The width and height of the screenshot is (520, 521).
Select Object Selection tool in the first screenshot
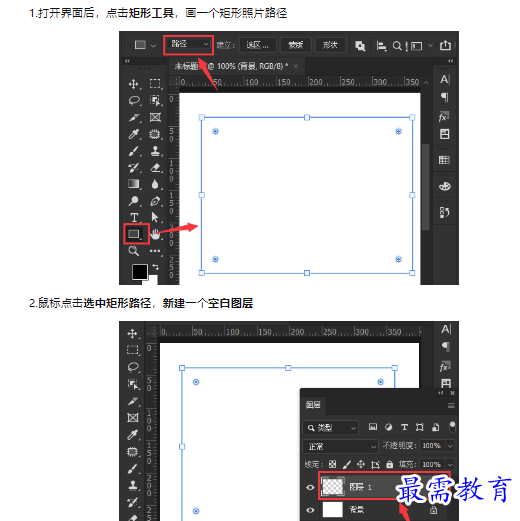pyautogui.click(x=155, y=100)
